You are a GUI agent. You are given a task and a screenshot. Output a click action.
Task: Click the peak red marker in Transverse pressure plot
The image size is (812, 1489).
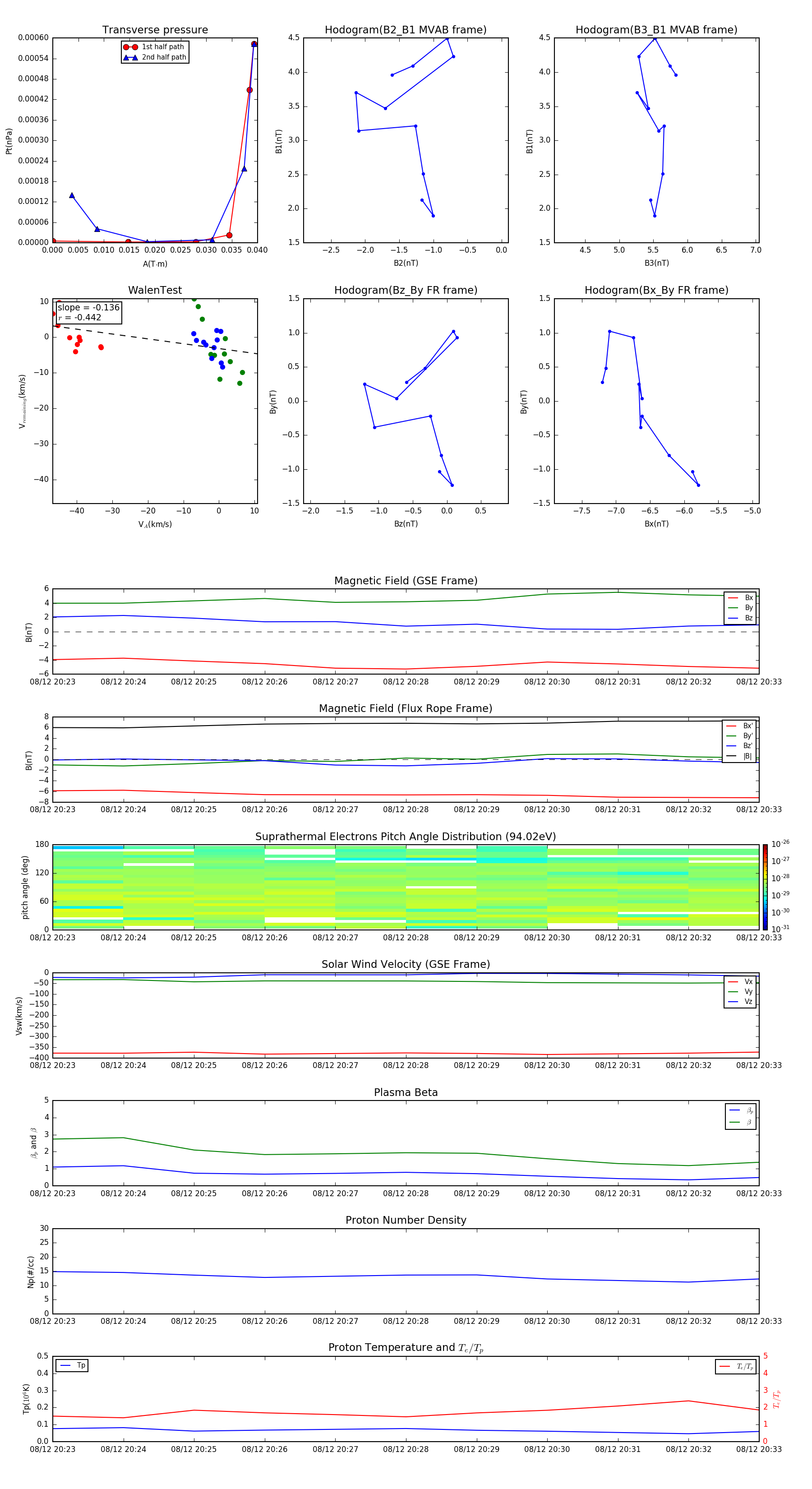pyautogui.click(x=254, y=44)
